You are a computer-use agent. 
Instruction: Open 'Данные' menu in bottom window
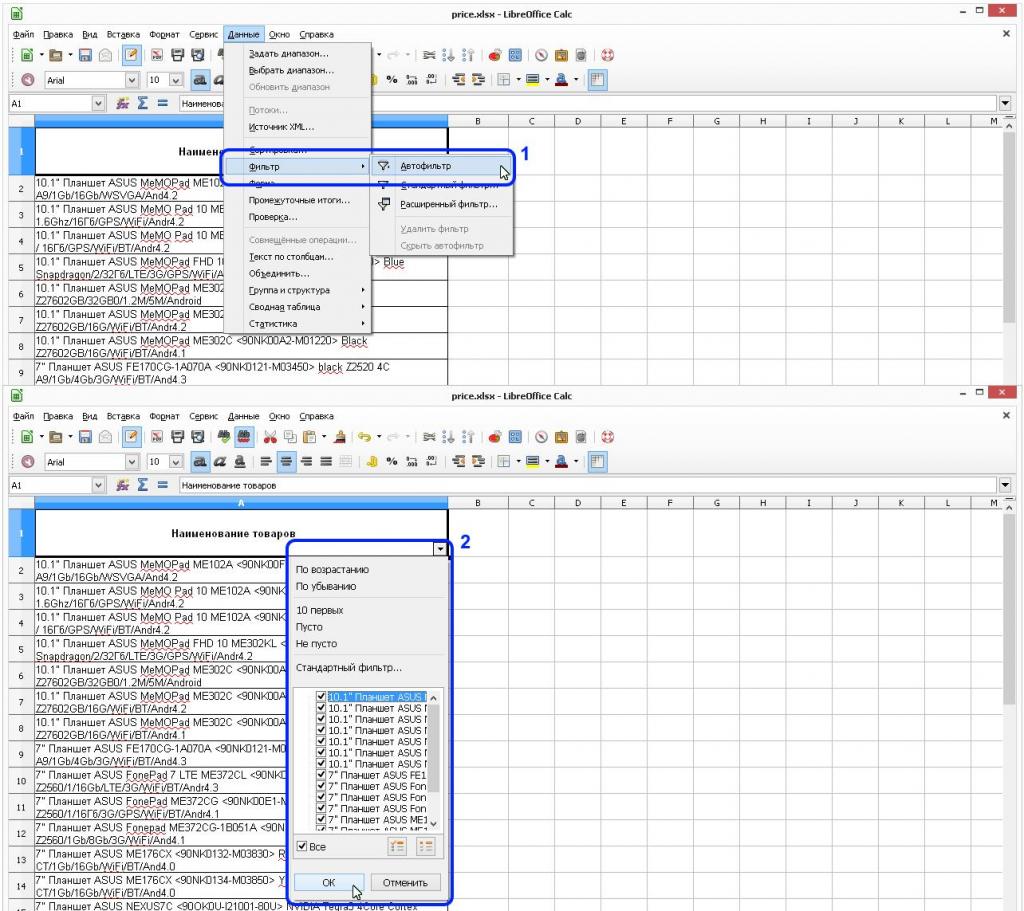(243, 416)
